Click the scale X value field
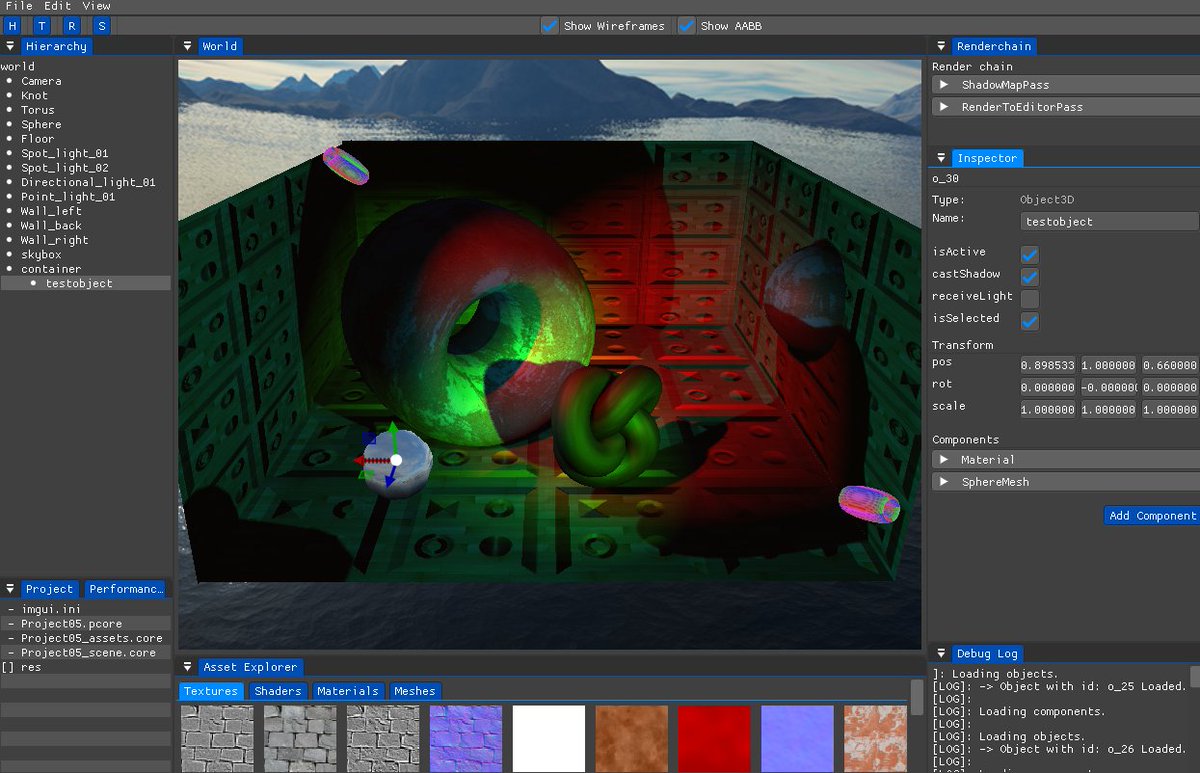Screen dimensions: 1200x773 [1047, 409]
